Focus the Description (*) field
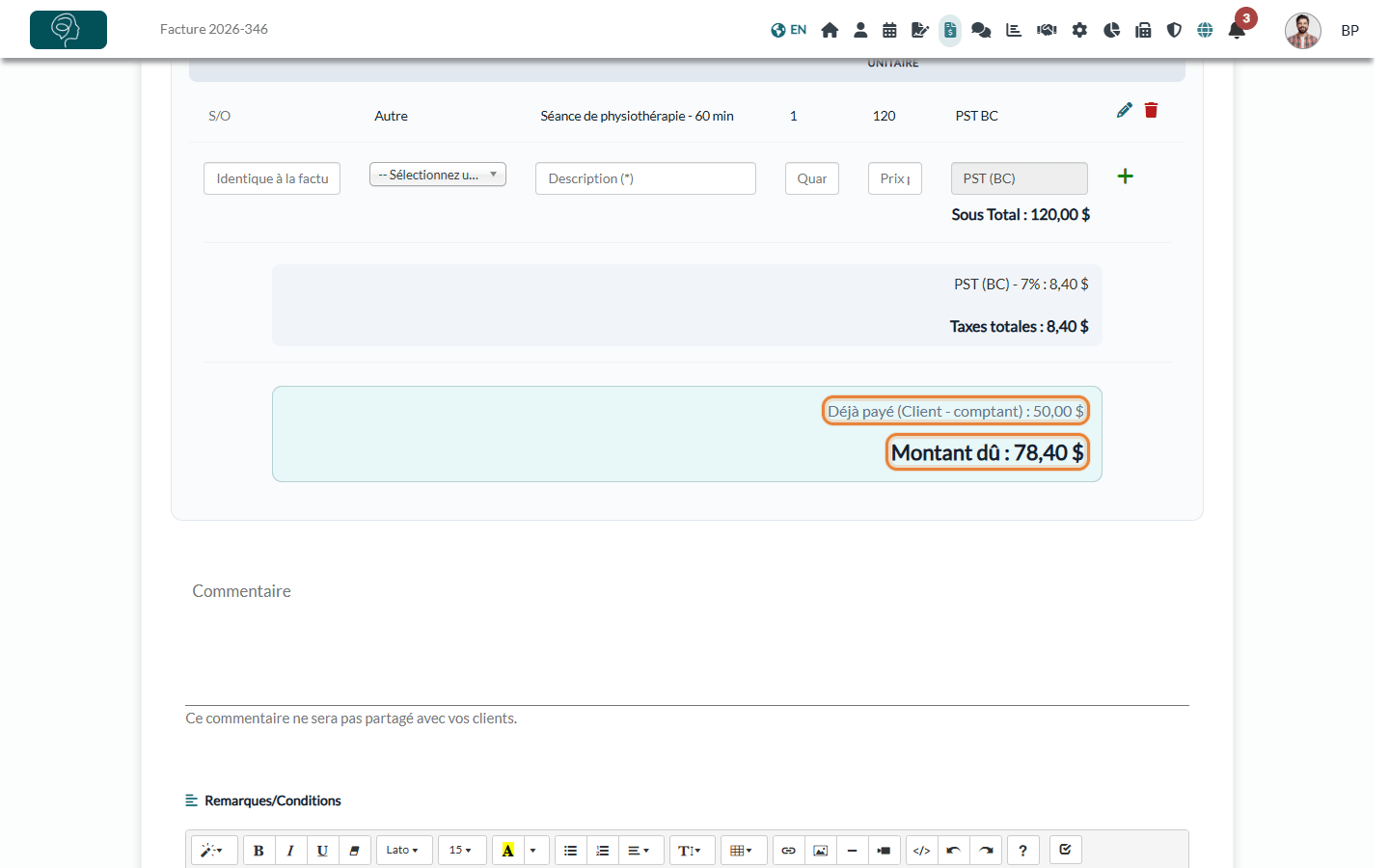 (645, 178)
